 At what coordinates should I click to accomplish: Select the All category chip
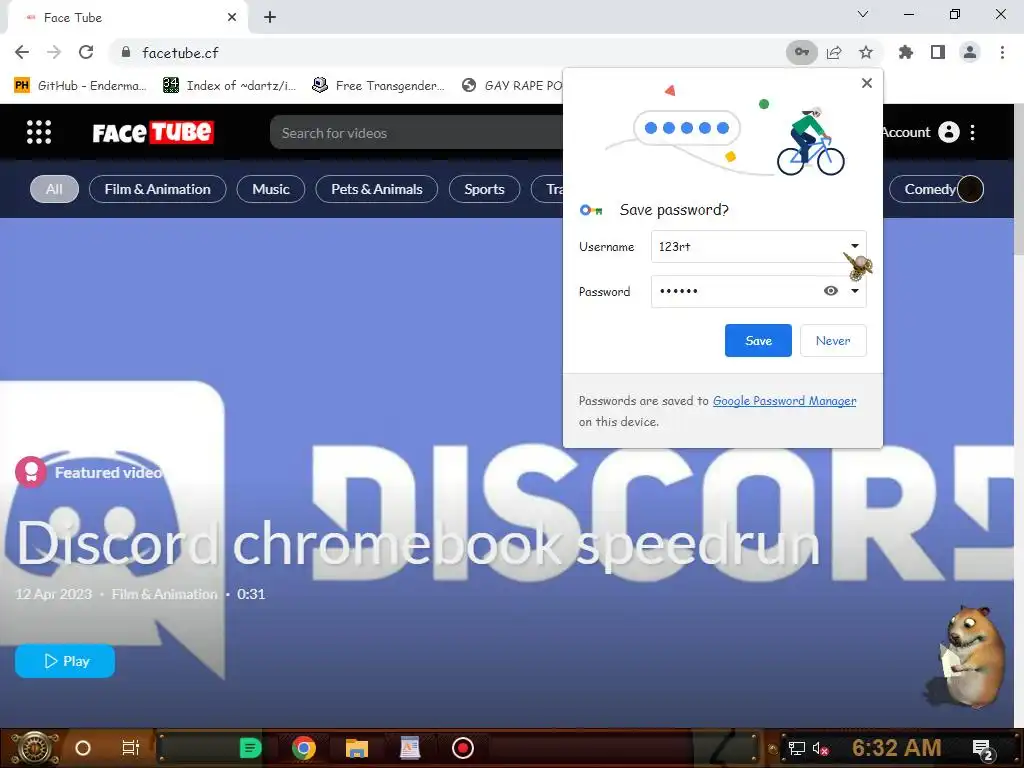click(54, 189)
